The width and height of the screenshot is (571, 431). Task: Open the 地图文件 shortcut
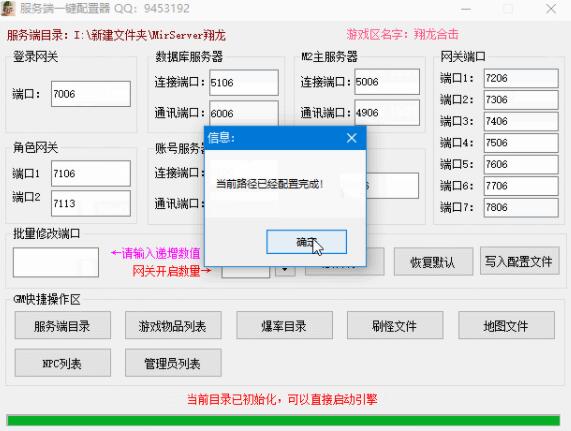506,325
